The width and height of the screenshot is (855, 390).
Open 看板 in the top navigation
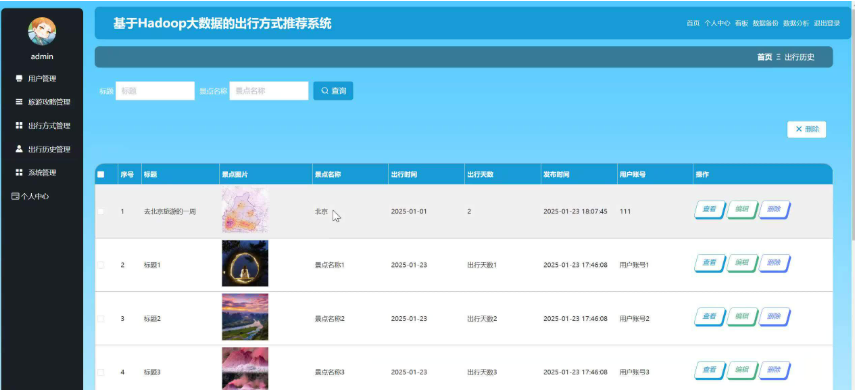tap(741, 23)
